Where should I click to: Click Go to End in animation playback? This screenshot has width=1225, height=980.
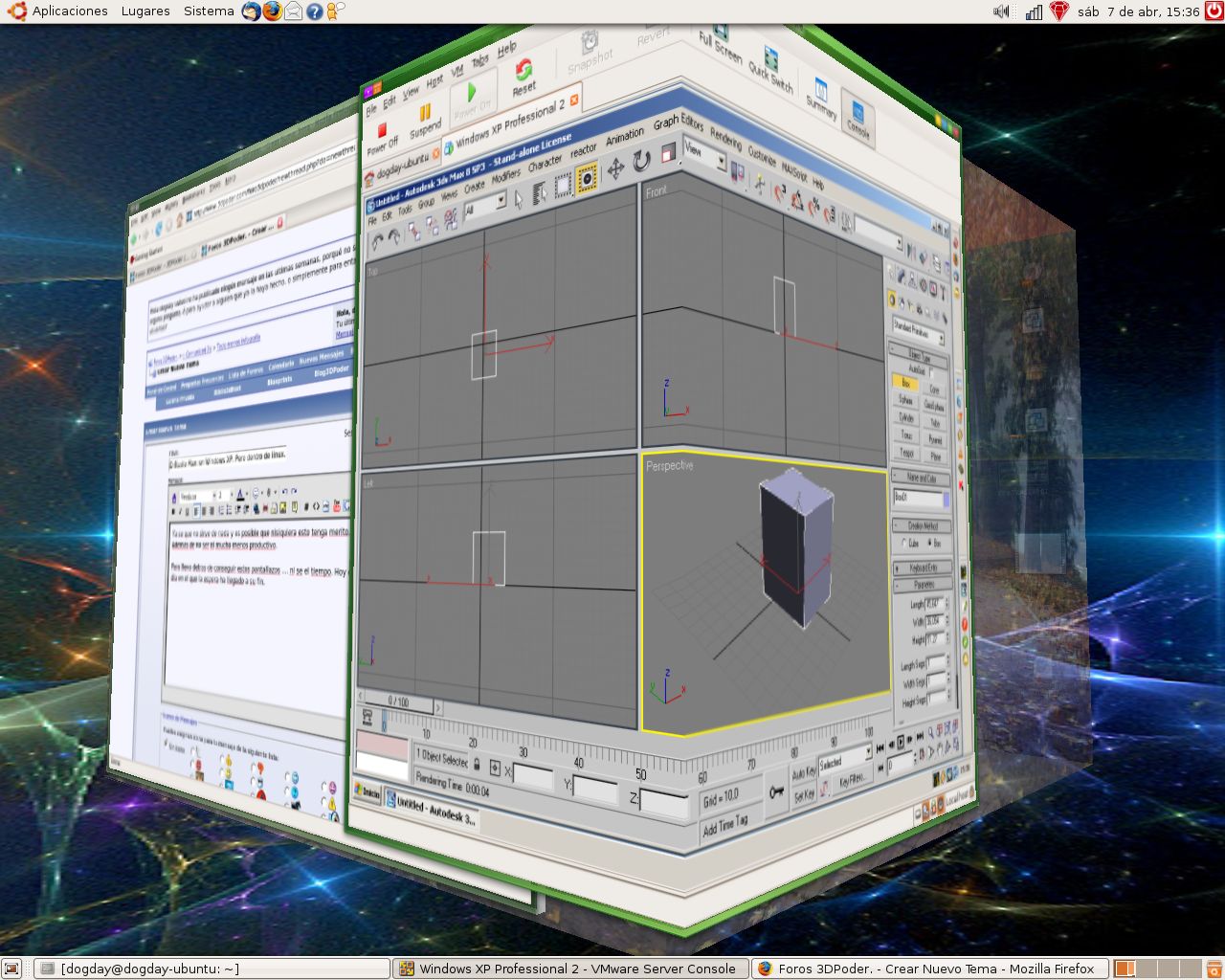coord(920,736)
